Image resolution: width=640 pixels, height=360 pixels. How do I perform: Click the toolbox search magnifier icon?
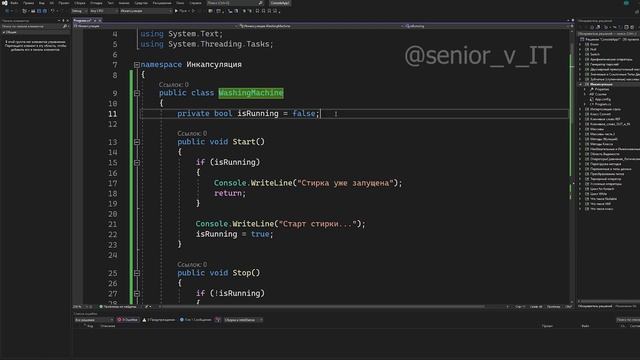64,26
